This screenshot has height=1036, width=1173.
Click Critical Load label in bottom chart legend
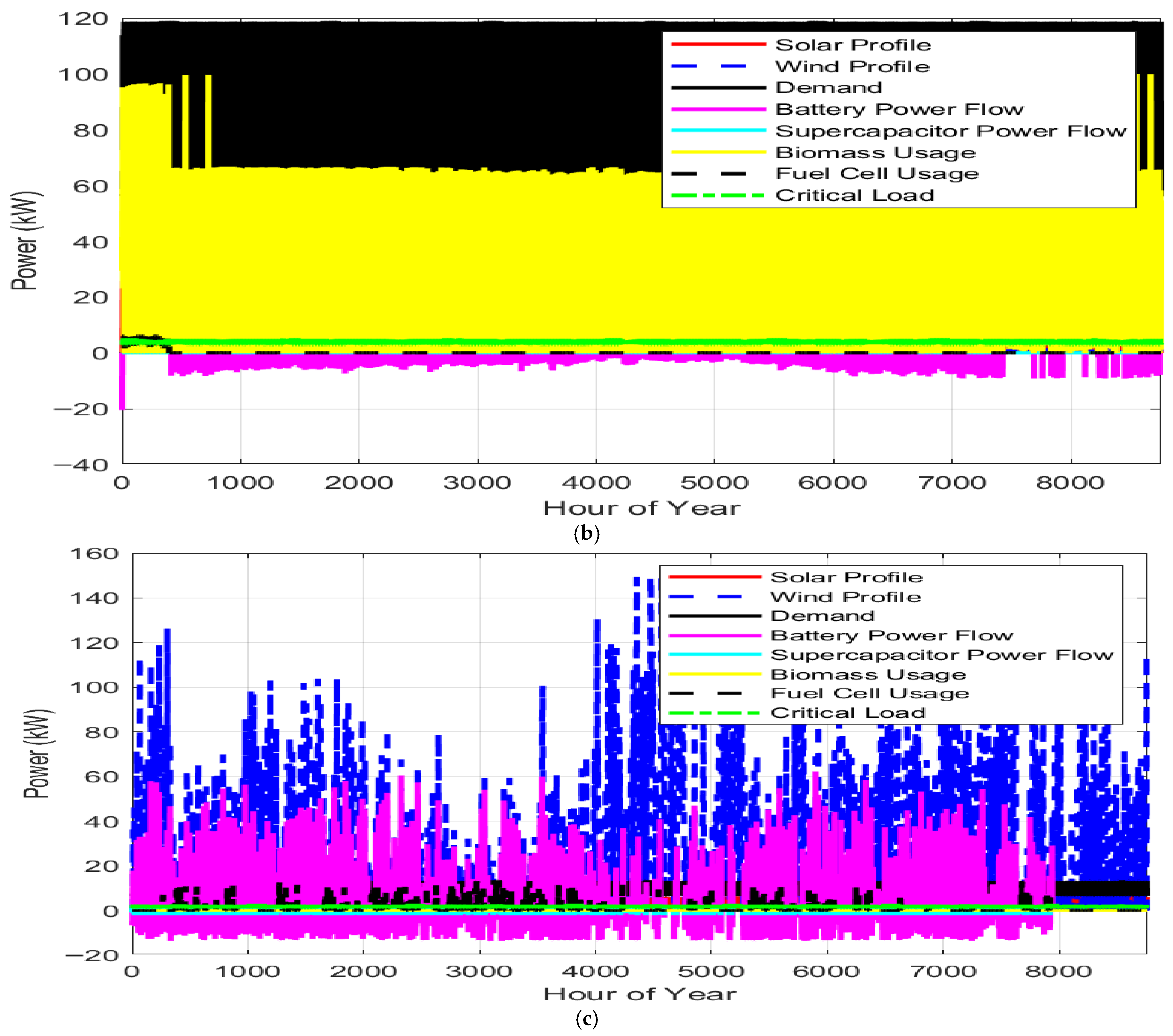coord(848,713)
